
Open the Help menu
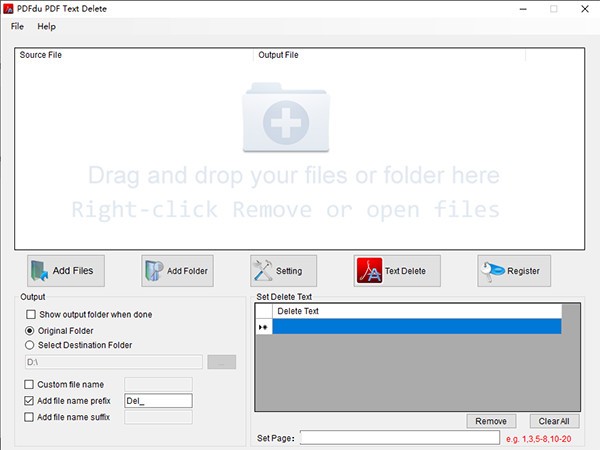click(46, 26)
